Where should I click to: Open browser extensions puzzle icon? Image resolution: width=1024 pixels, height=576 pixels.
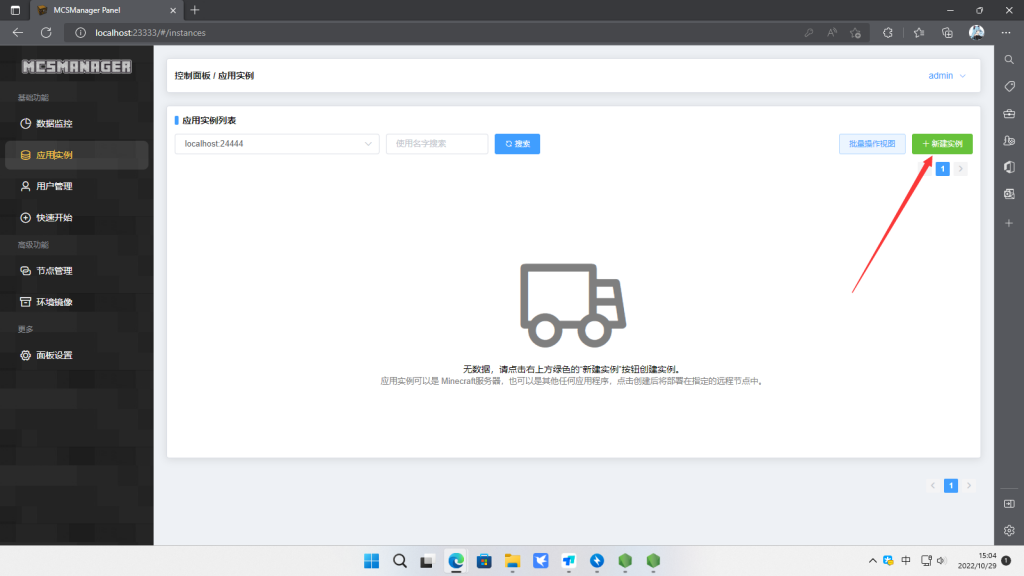coord(888,33)
